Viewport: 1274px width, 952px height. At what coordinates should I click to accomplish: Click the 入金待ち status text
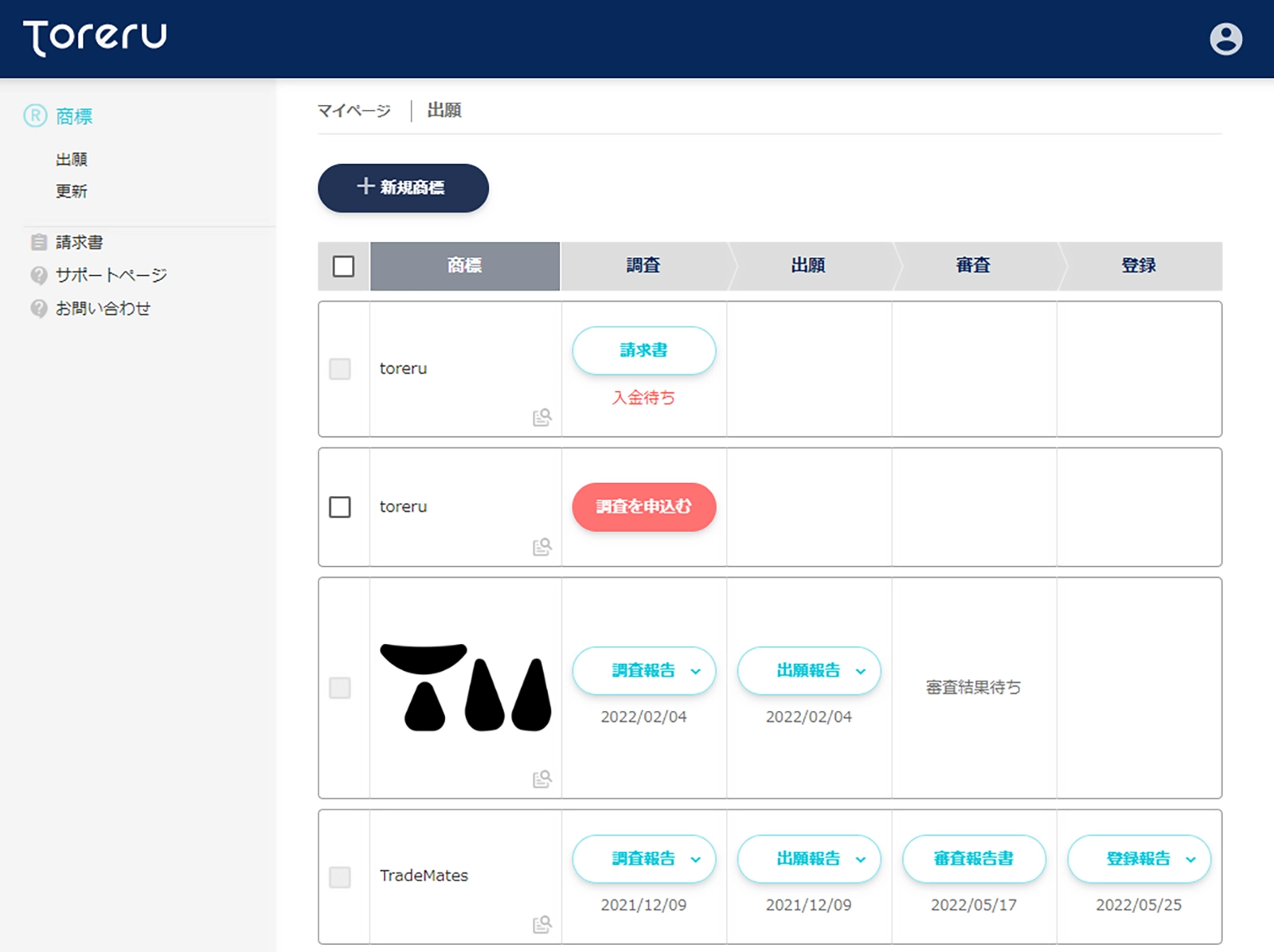click(643, 397)
